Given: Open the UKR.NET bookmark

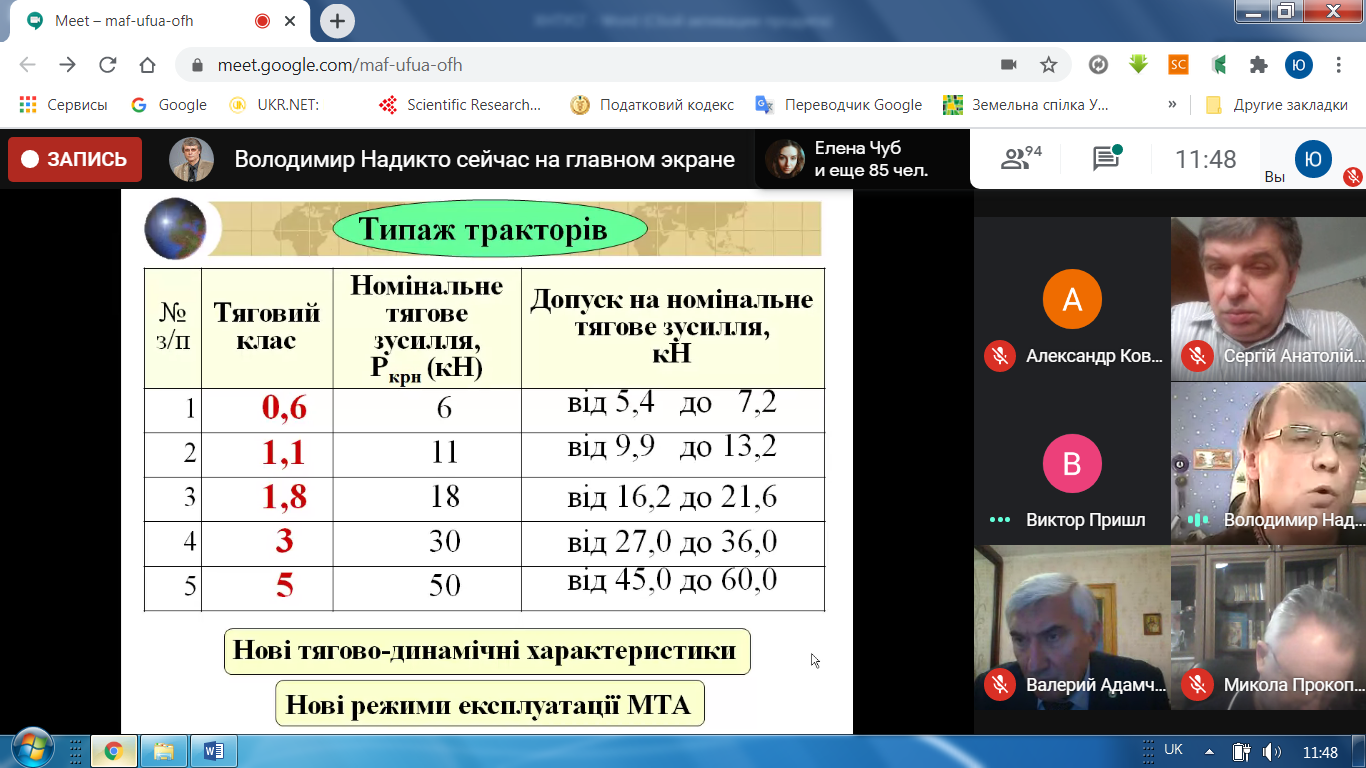Looking at the screenshot, I should [x=274, y=104].
